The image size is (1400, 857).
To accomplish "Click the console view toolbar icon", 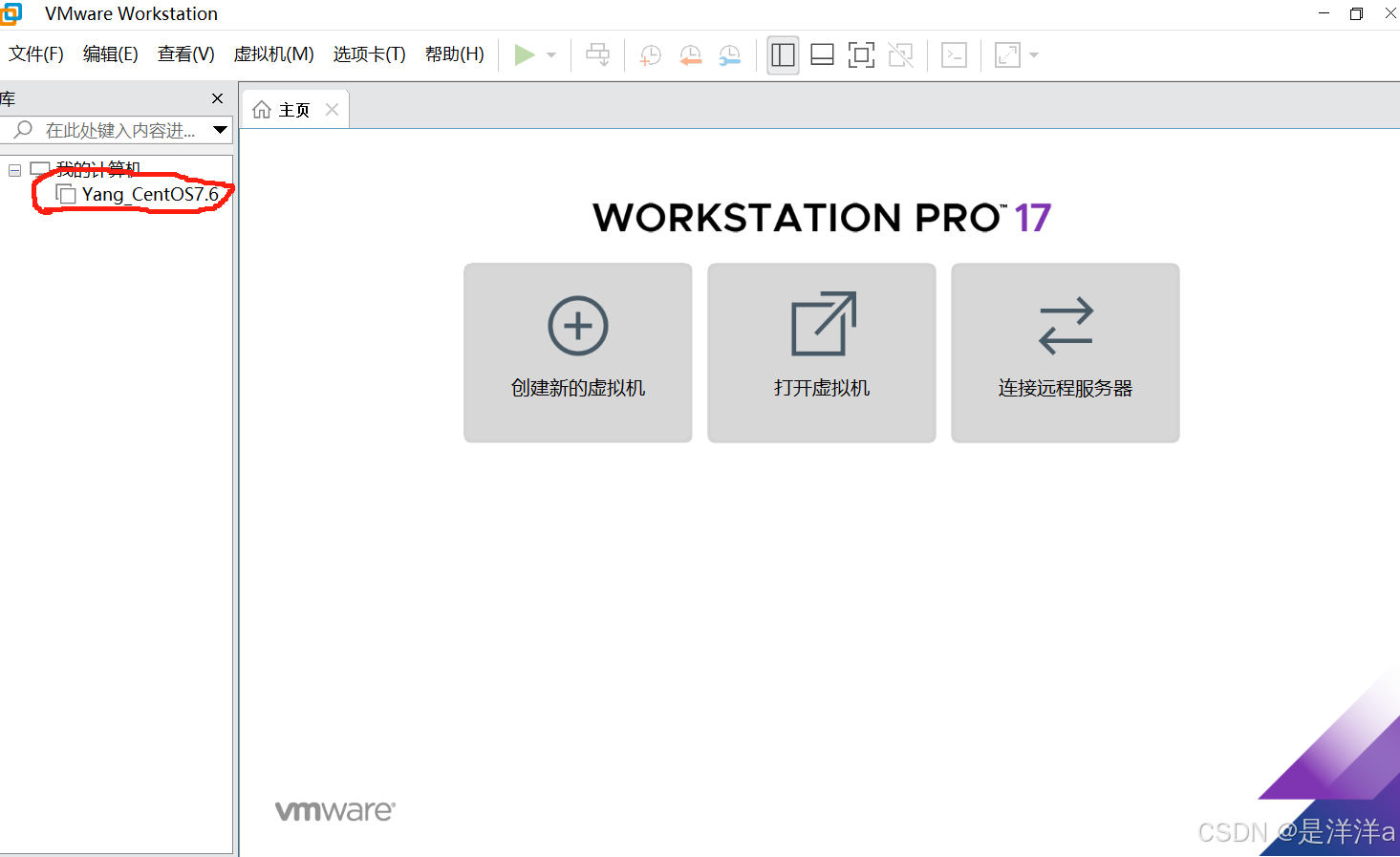I will [954, 54].
